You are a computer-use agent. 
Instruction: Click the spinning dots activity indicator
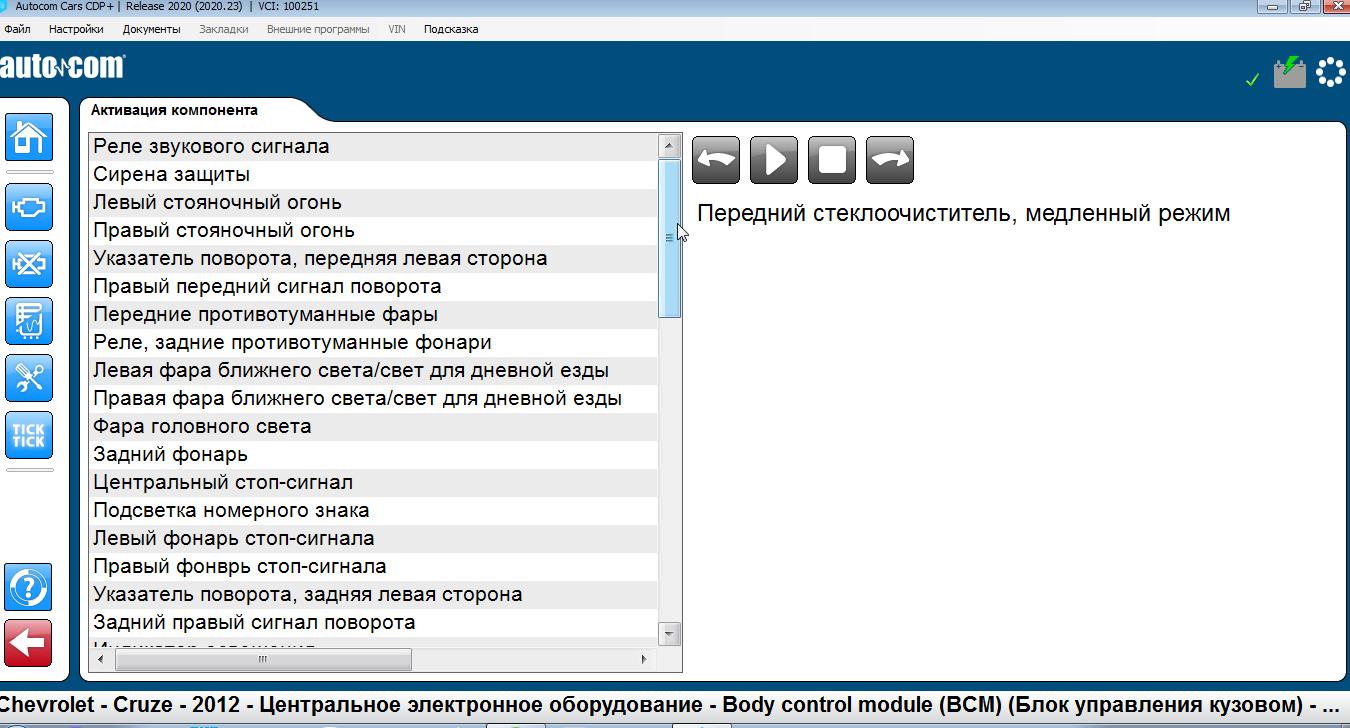point(1331,72)
